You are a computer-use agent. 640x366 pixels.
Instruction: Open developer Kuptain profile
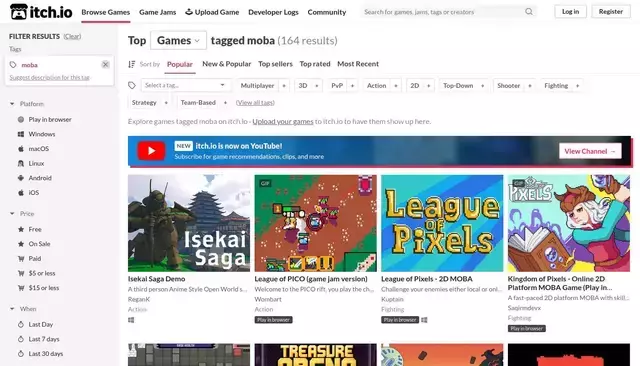pyautogui.click(x=392, y=299)
